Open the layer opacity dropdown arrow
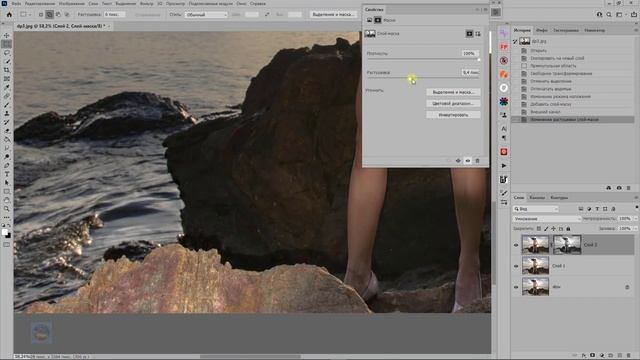 pyautogui.click(x=635, y=219)
